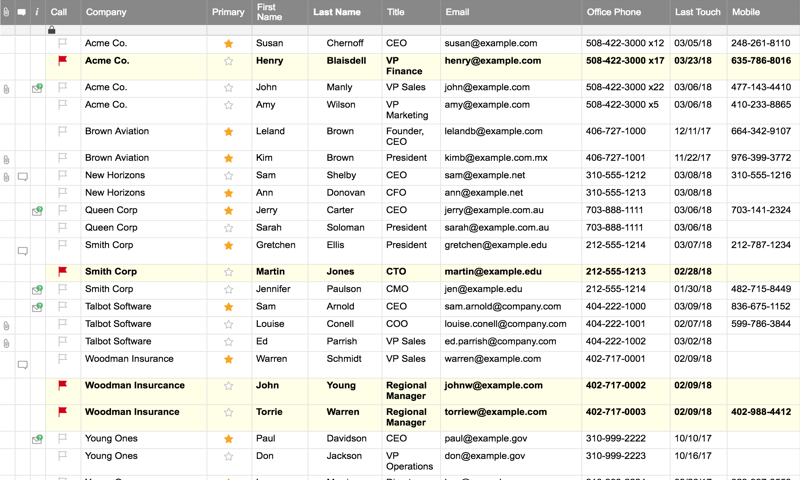Click the comments bubble column header icon
The height and width of the screenshot is (480, 800).
[22, 12]
